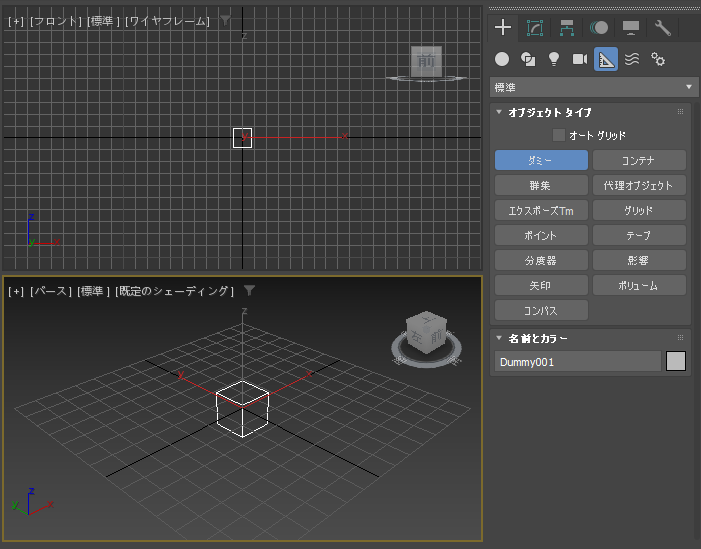
Task: Enable the オート グリッド checkbox
Action: pyautogui.click(x=558, y=135)
